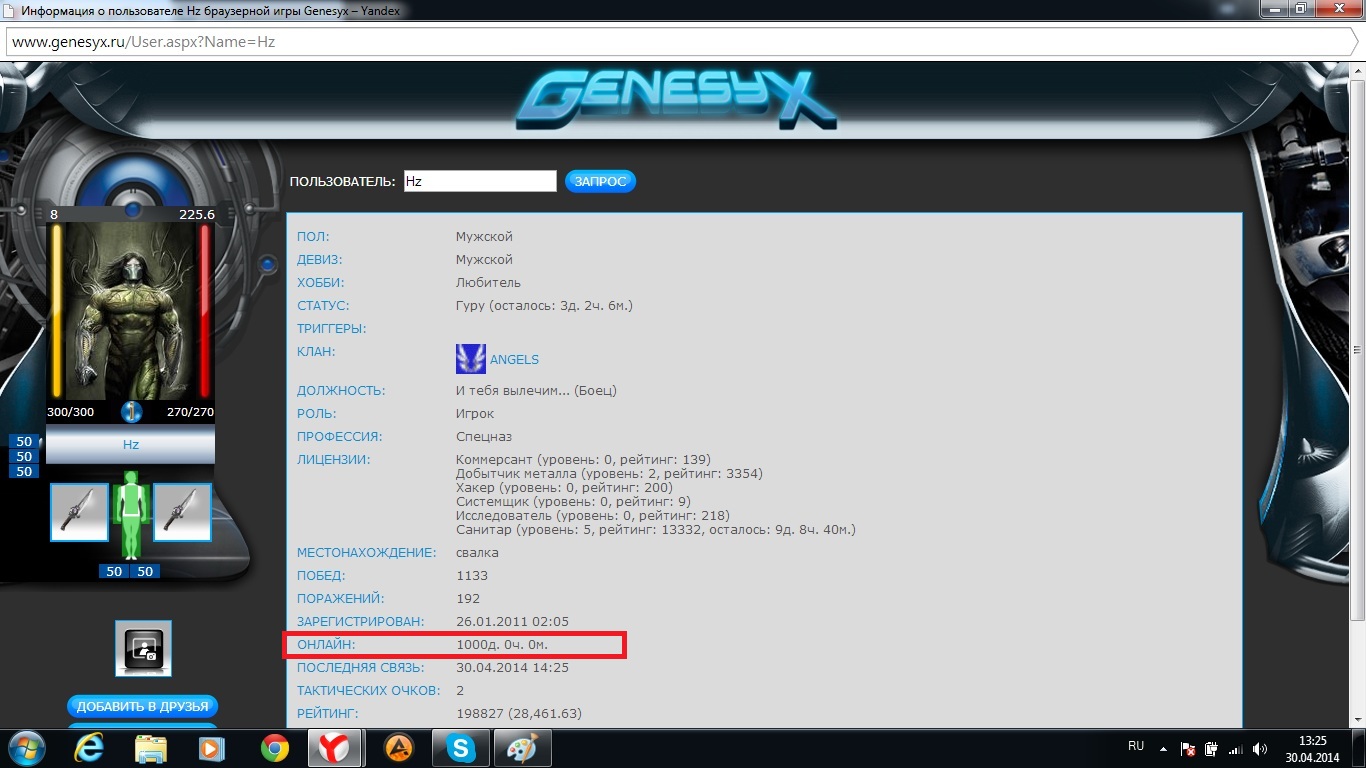The image size is (1366, 768).
Task: Click the ТРИГГЕРЫ label
Action: pyautogui.click(x=332, y=329)
